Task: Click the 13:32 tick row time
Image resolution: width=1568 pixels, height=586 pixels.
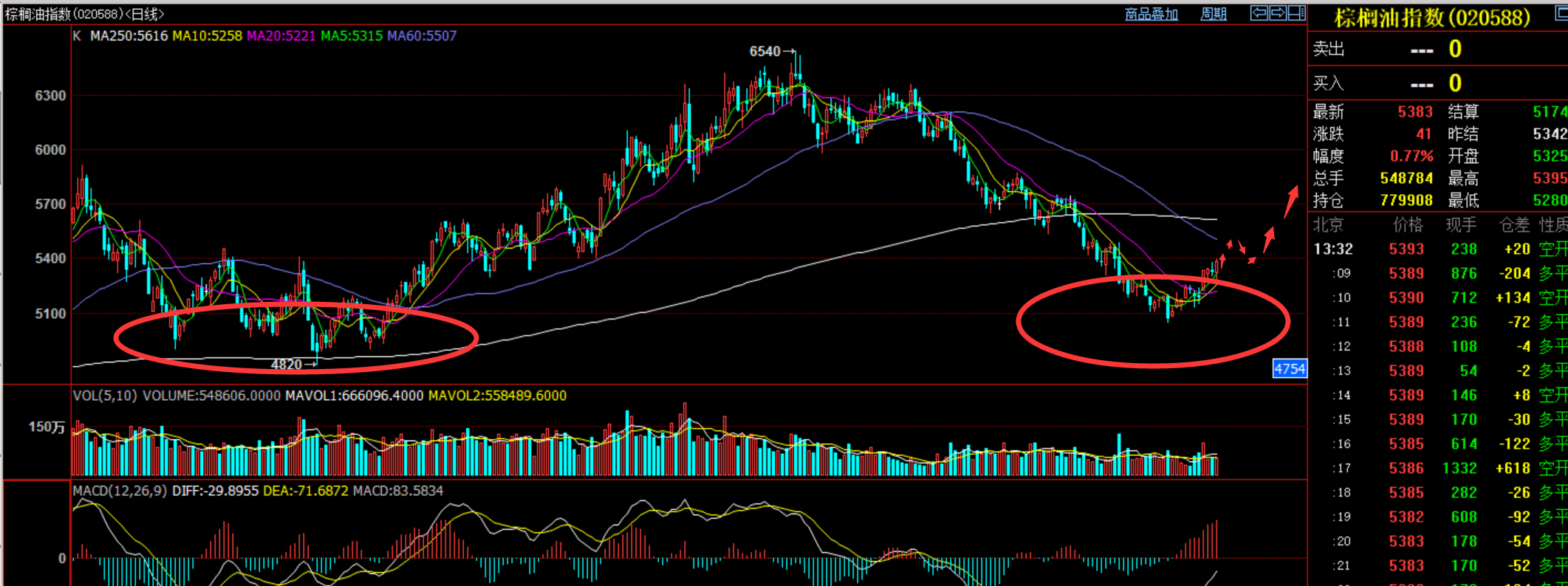Action: tap(1333, 249)
